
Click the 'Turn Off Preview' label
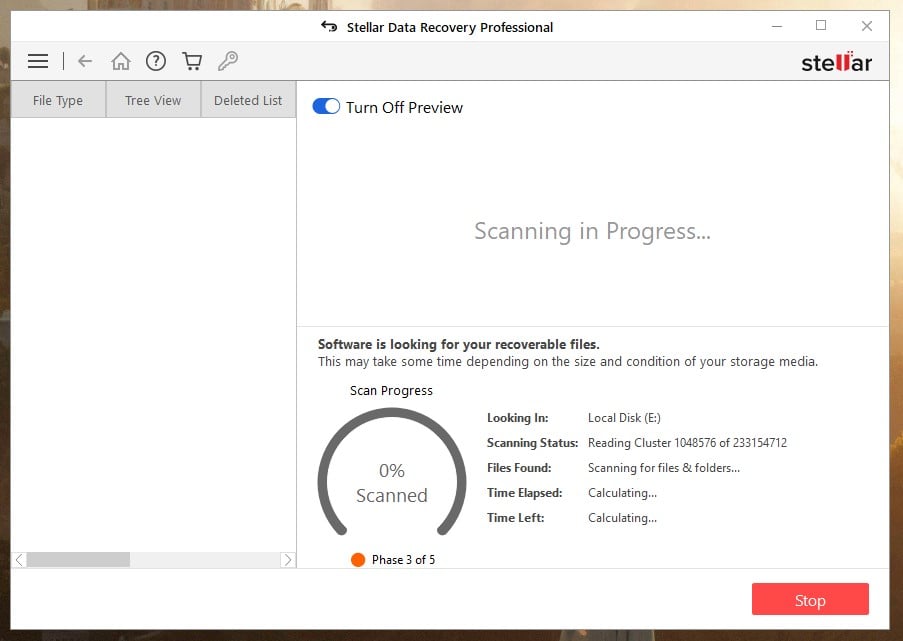pyautogui.click(x=404, y=107)
